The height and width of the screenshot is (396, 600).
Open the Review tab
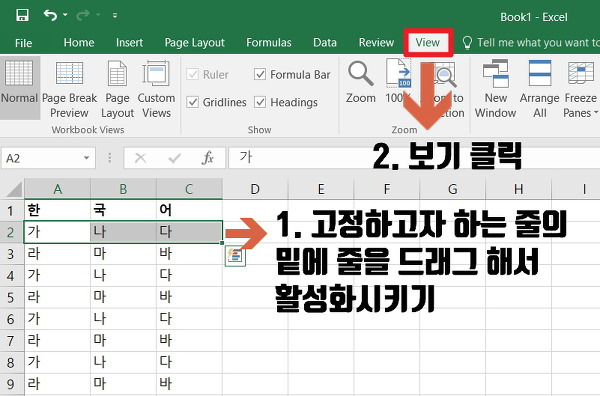[x=376, y=42]
